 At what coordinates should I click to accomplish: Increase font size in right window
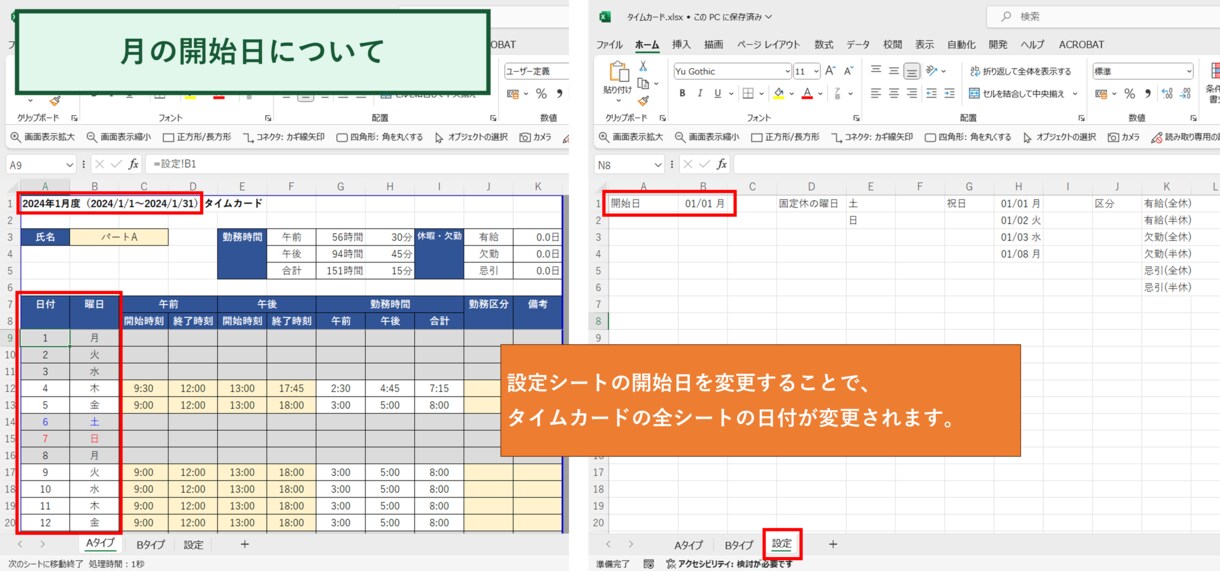click(x=832, y=71)
